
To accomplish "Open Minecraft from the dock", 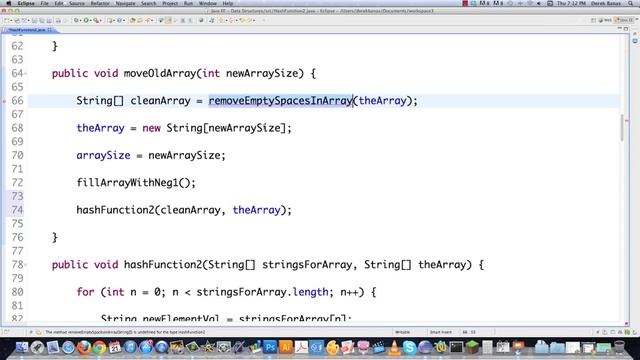I will [x=472, y=347].
